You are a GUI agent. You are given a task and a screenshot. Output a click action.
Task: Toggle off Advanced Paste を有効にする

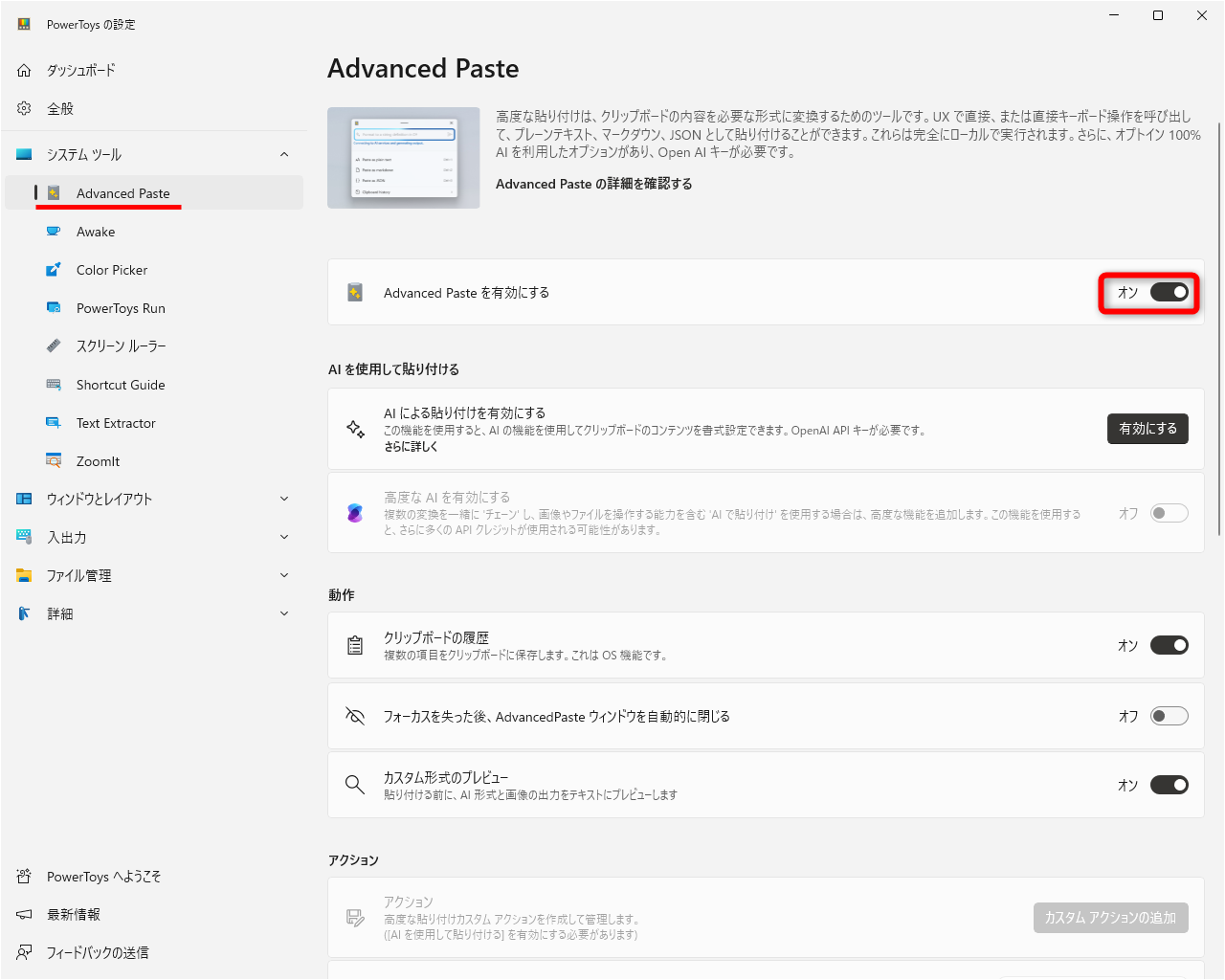1169,293
